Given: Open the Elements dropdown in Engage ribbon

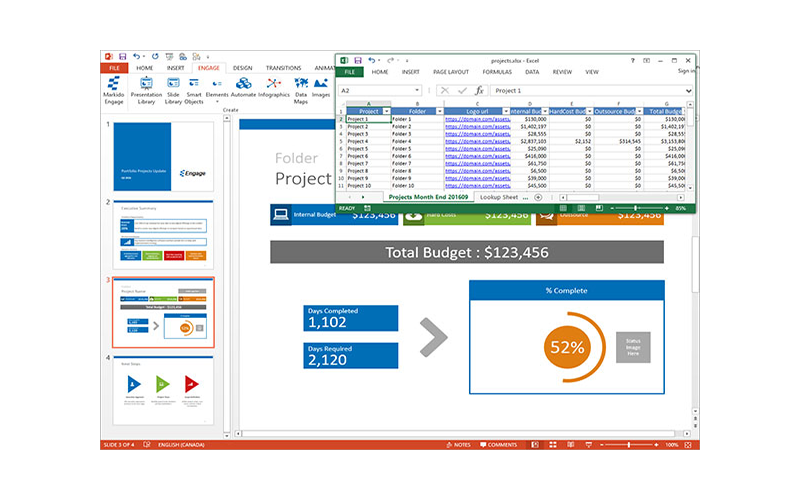Looking at the screenshot, I should point(217,91).
